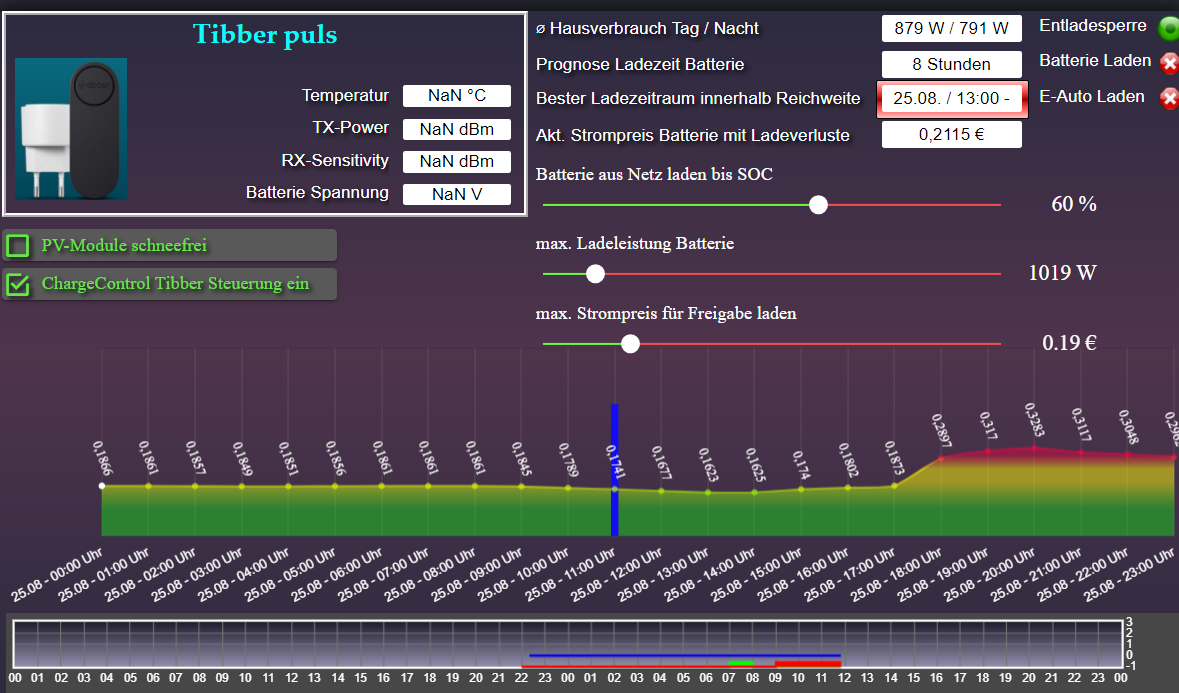Click the 0.2897 price label on the chart
Image resolution: width=1179 pixels, height=693 pixels.
pyautogui.click(x=941, y=431)
